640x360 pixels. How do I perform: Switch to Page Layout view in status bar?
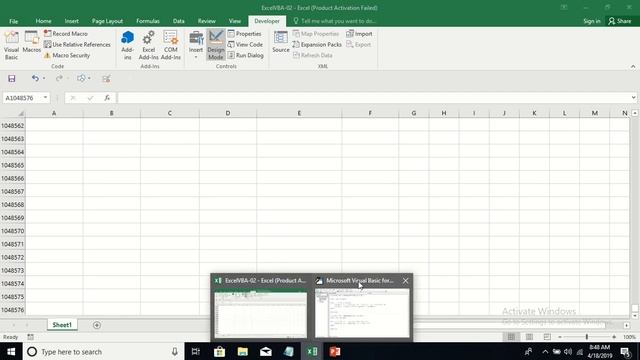click(529, 337)
